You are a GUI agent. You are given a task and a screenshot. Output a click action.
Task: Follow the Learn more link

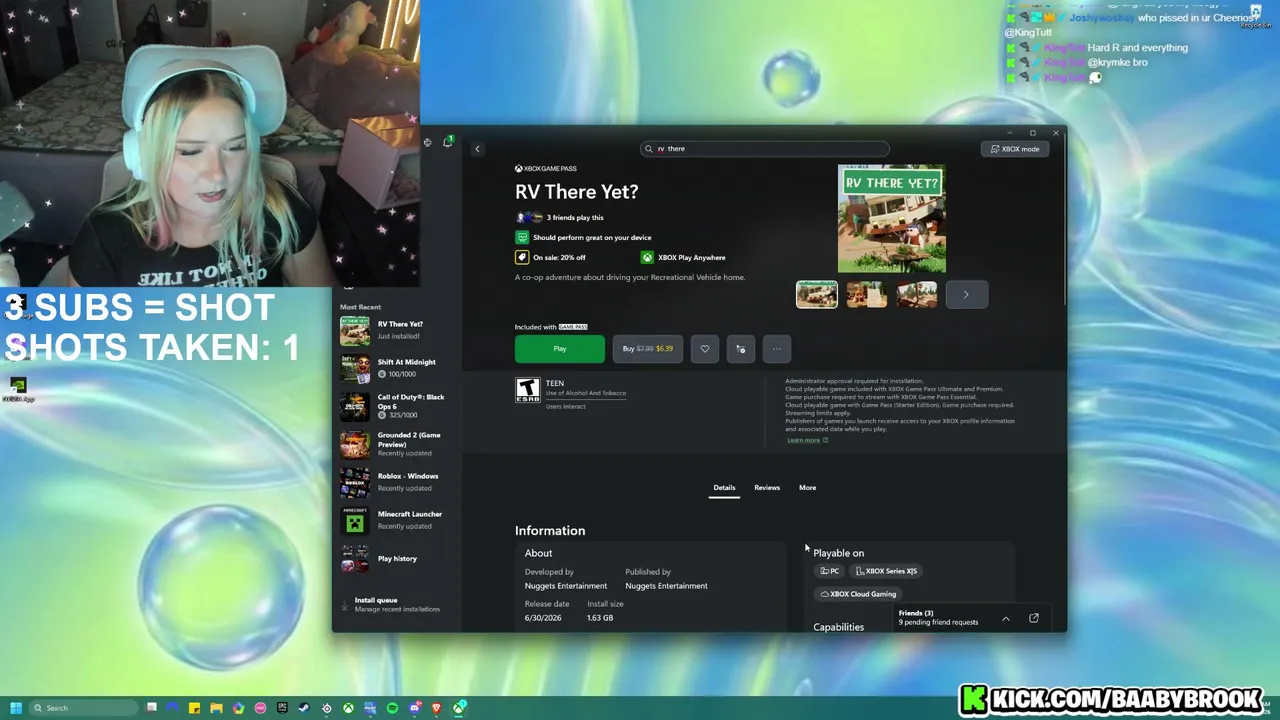803,440
